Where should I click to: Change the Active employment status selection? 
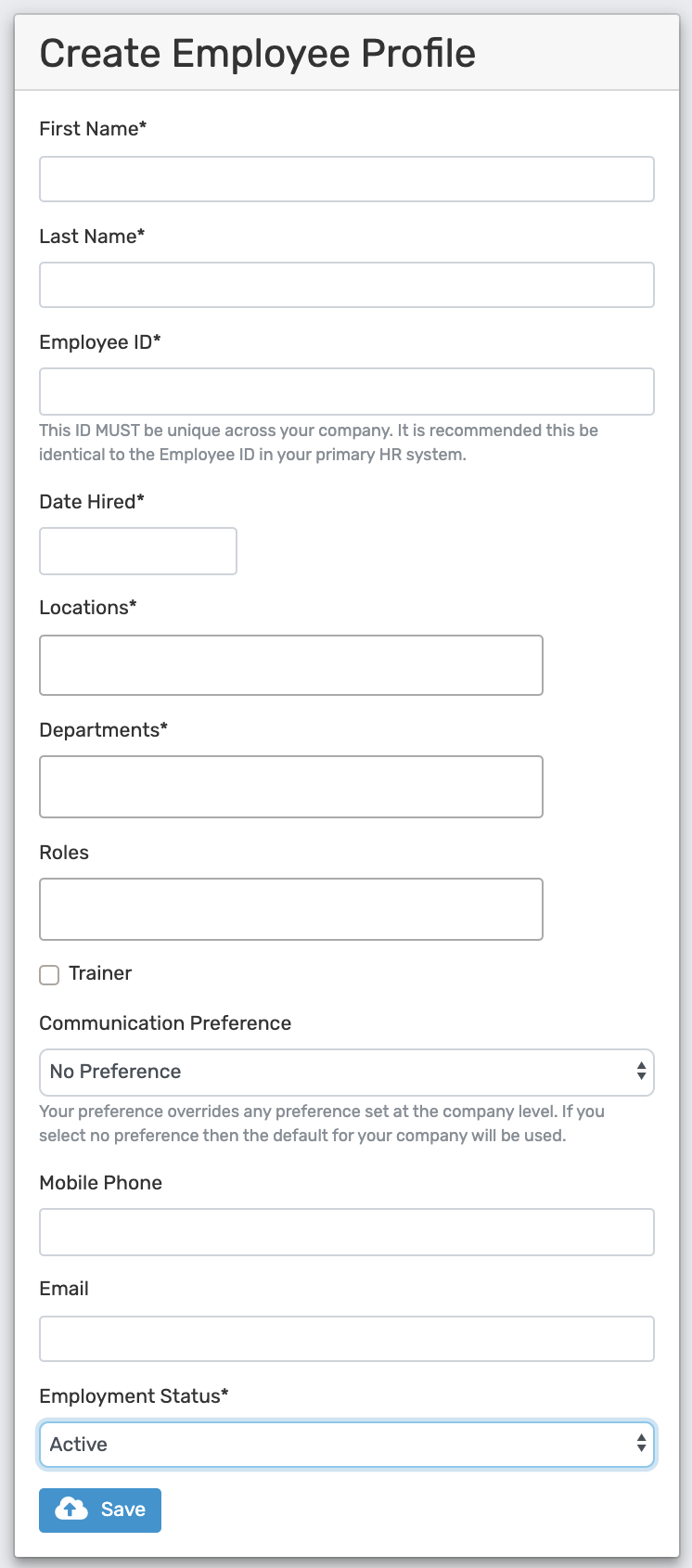click(x=346, y=1444)
